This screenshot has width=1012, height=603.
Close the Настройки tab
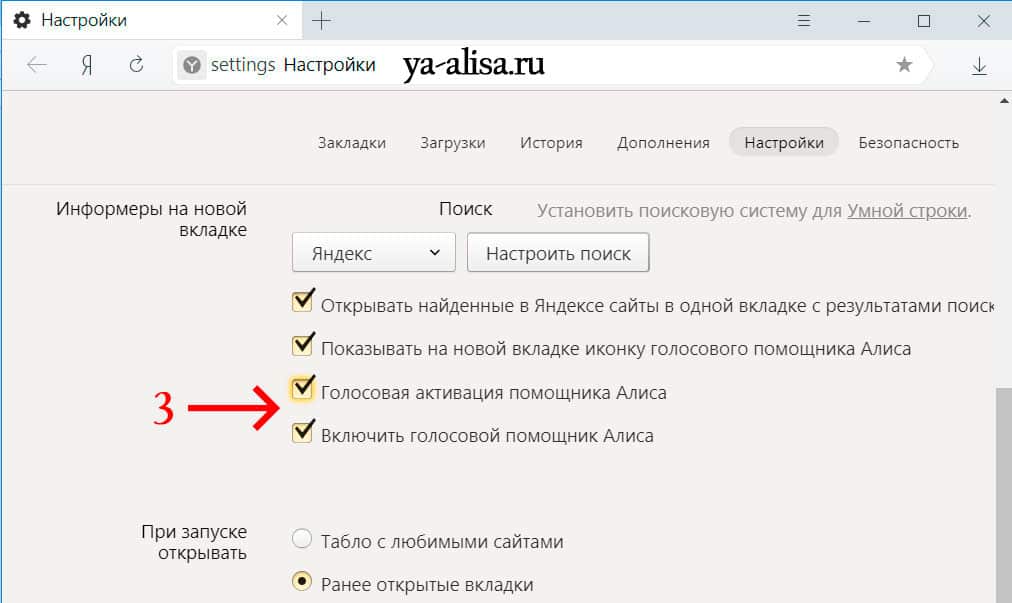click(282, 21)
